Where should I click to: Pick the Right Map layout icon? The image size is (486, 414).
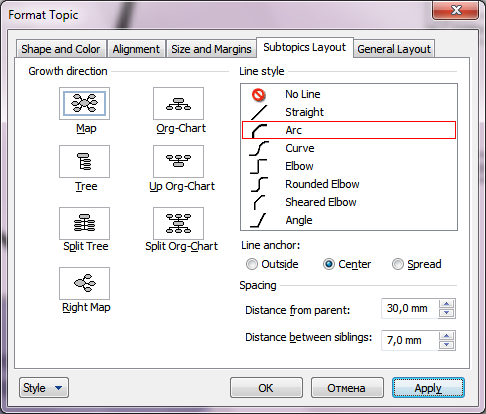pyautogui.click(x=84, y=283)
